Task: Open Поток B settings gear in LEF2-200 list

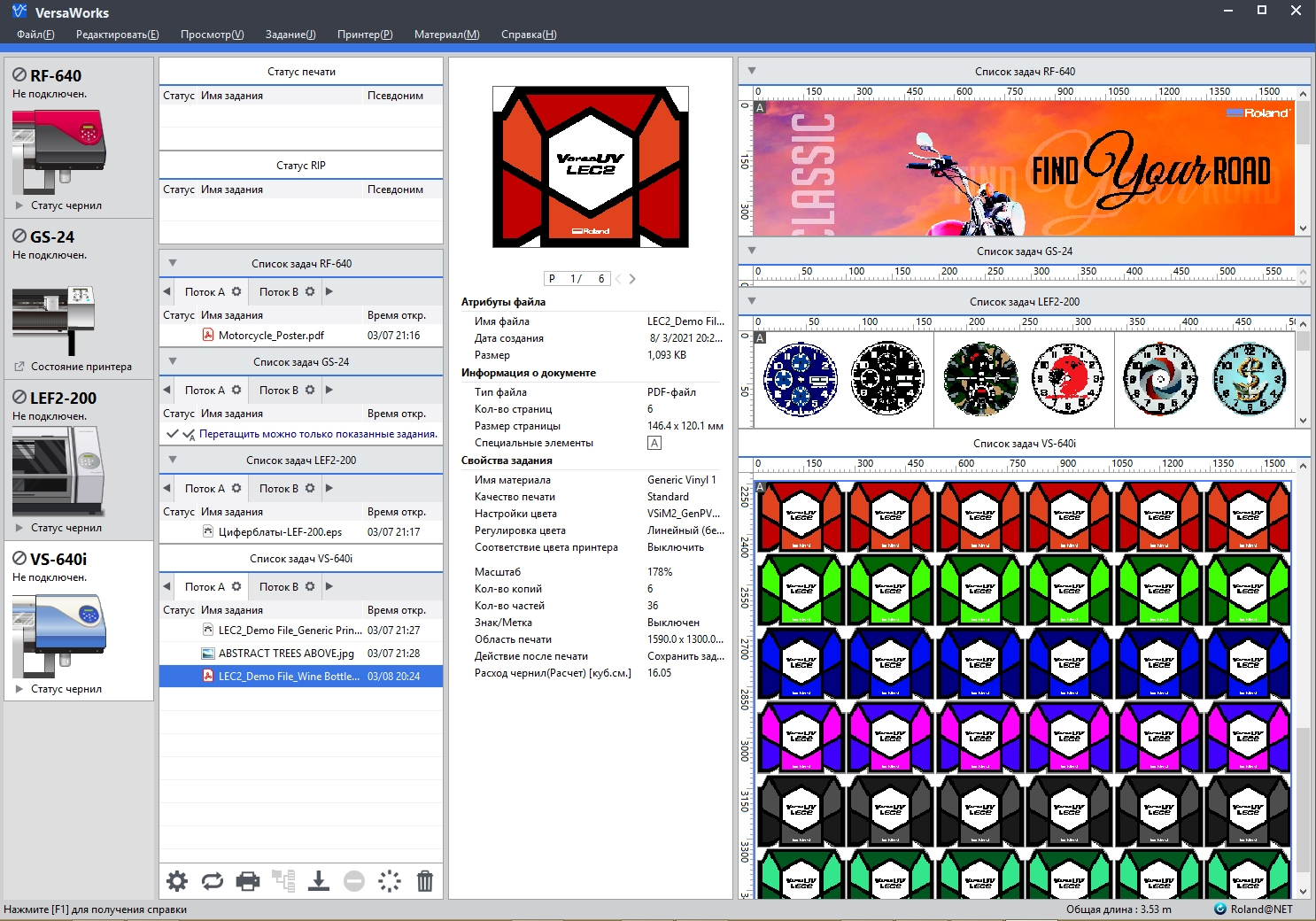Action: (x=310, y=488)
